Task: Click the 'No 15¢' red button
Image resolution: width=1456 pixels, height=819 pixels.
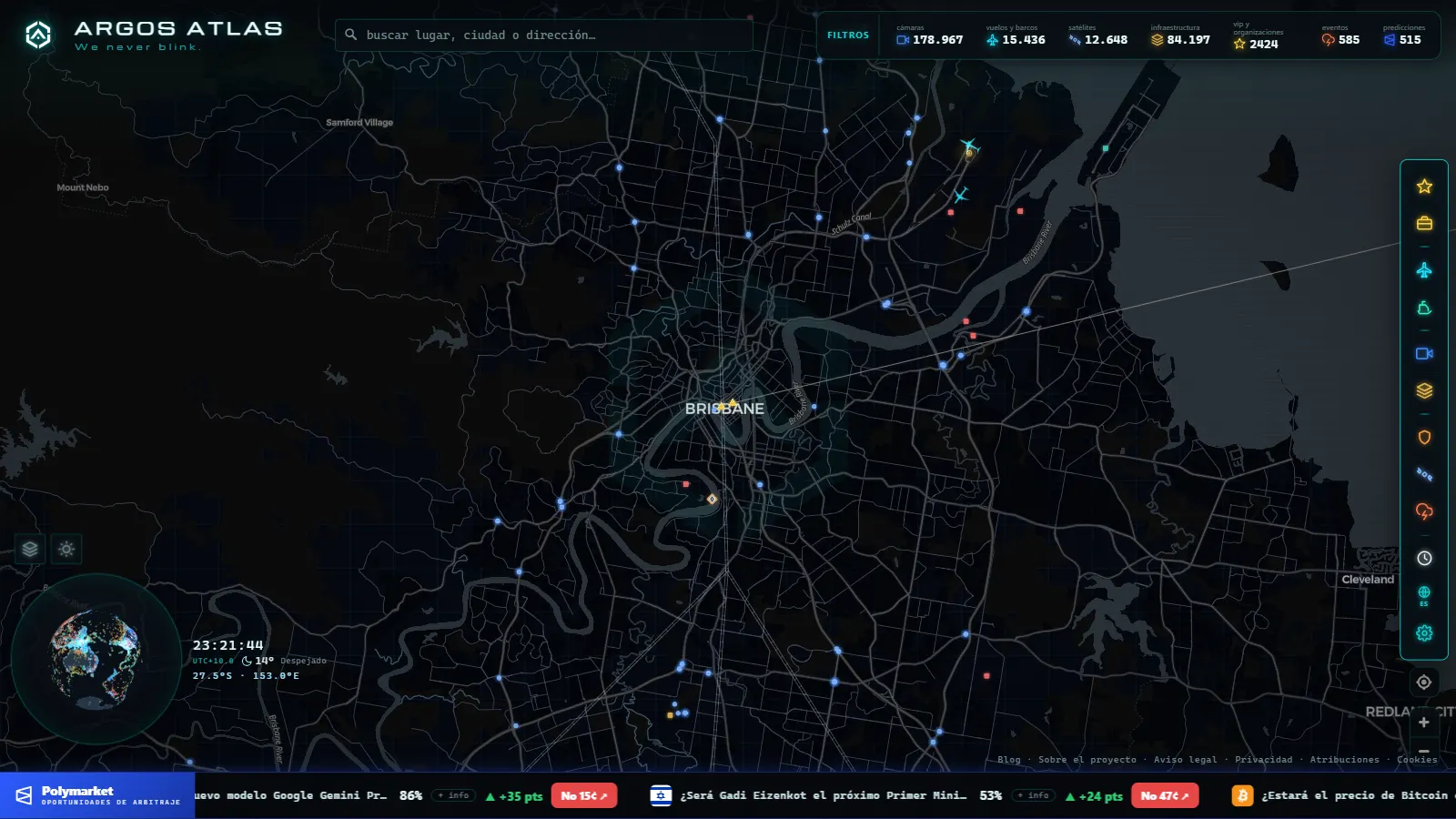Action: tap(584, 795)
